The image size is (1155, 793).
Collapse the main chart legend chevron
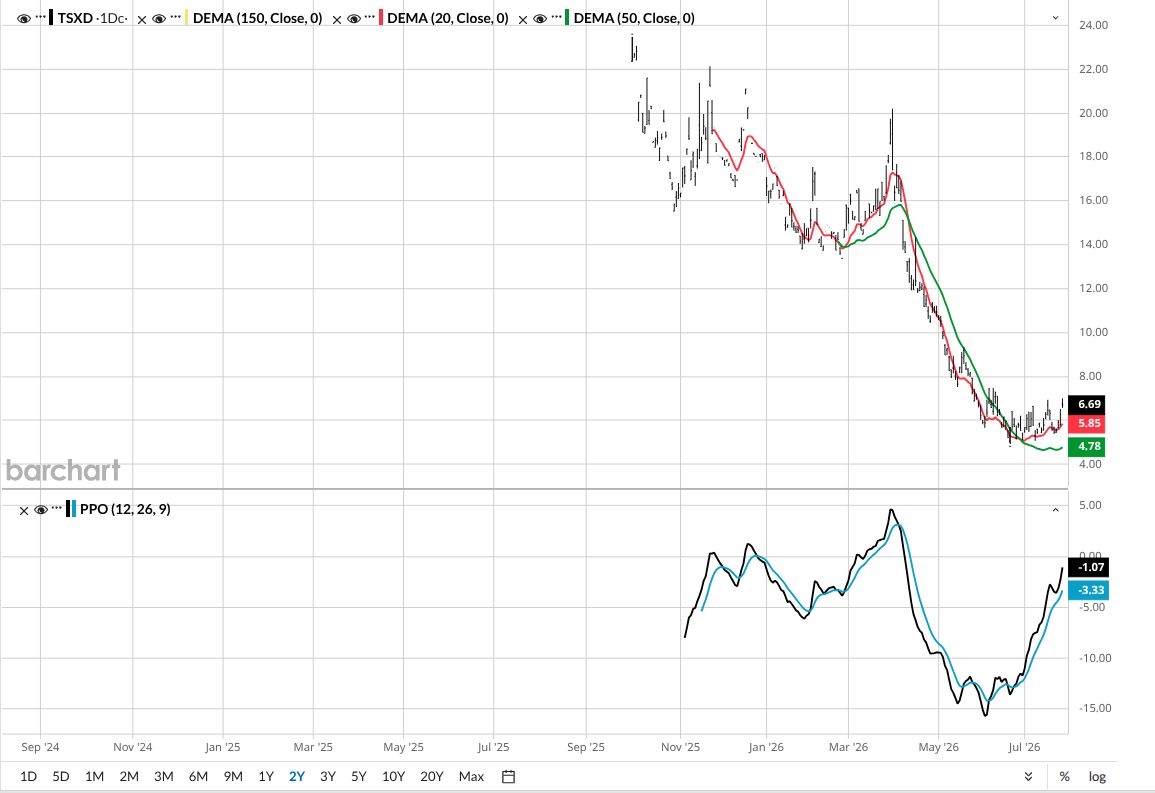[1056, 18]
